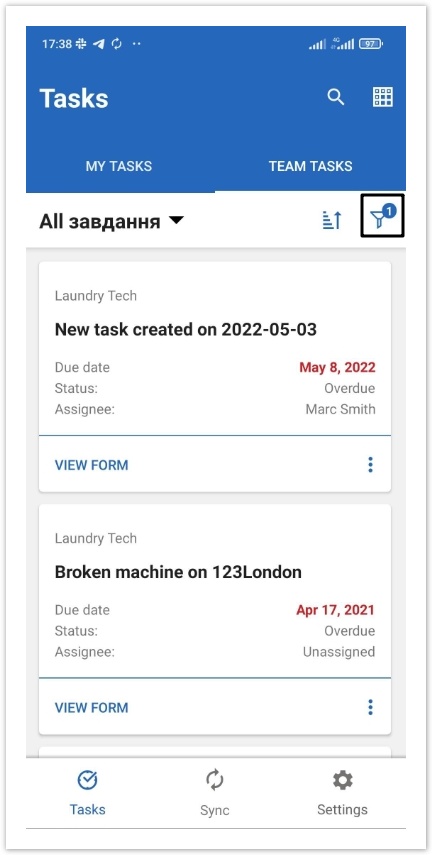This screenshot has height=855, width=432.
Task: Select the May 8, 2022 due date
Action: tap(337, 368)
